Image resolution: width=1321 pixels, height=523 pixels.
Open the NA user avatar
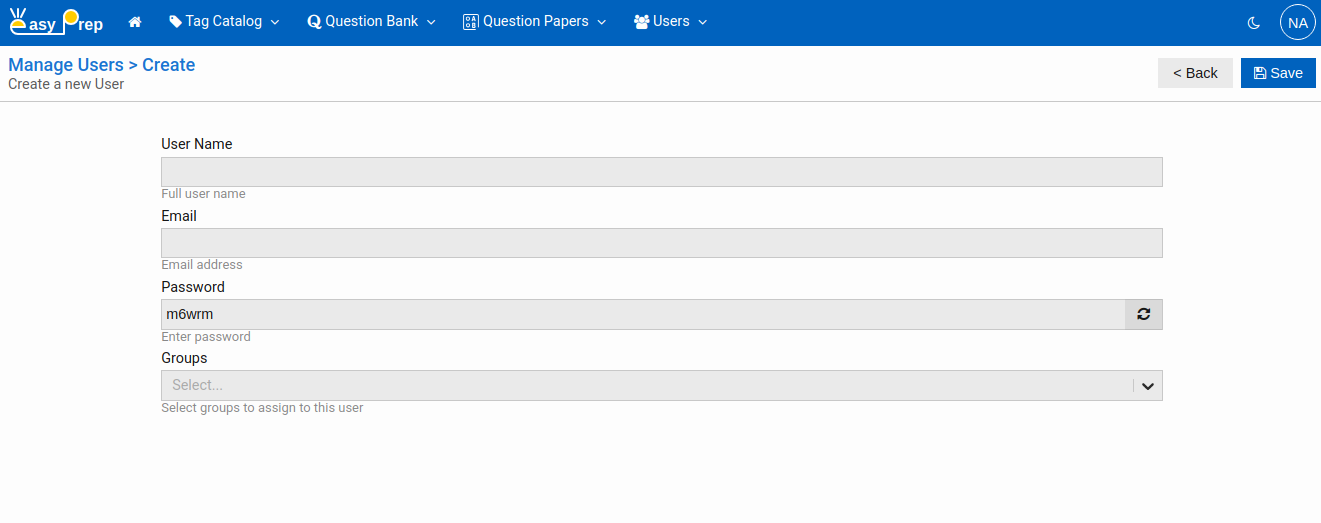[x=1297, y=22]
